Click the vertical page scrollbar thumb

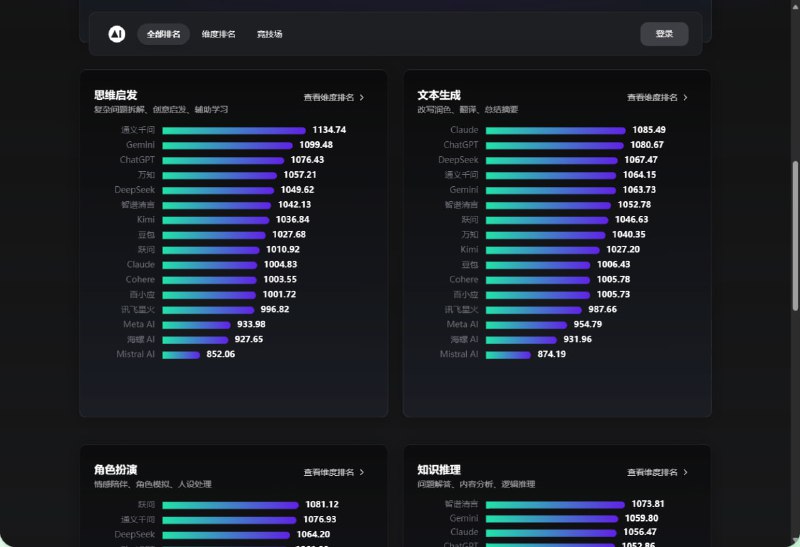click(795, 236)
